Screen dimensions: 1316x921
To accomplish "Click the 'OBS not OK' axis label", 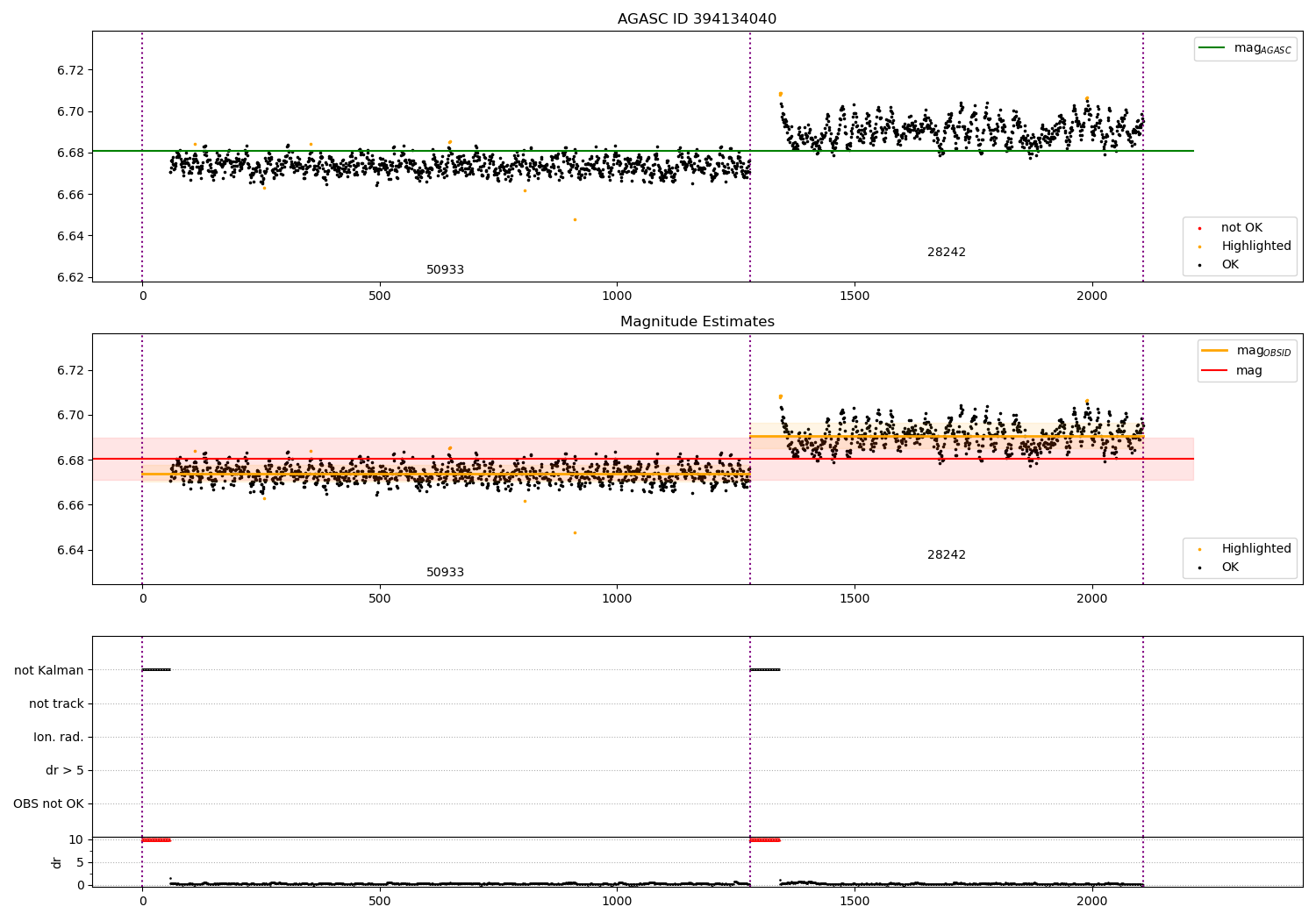I will [x=48, y=804].
